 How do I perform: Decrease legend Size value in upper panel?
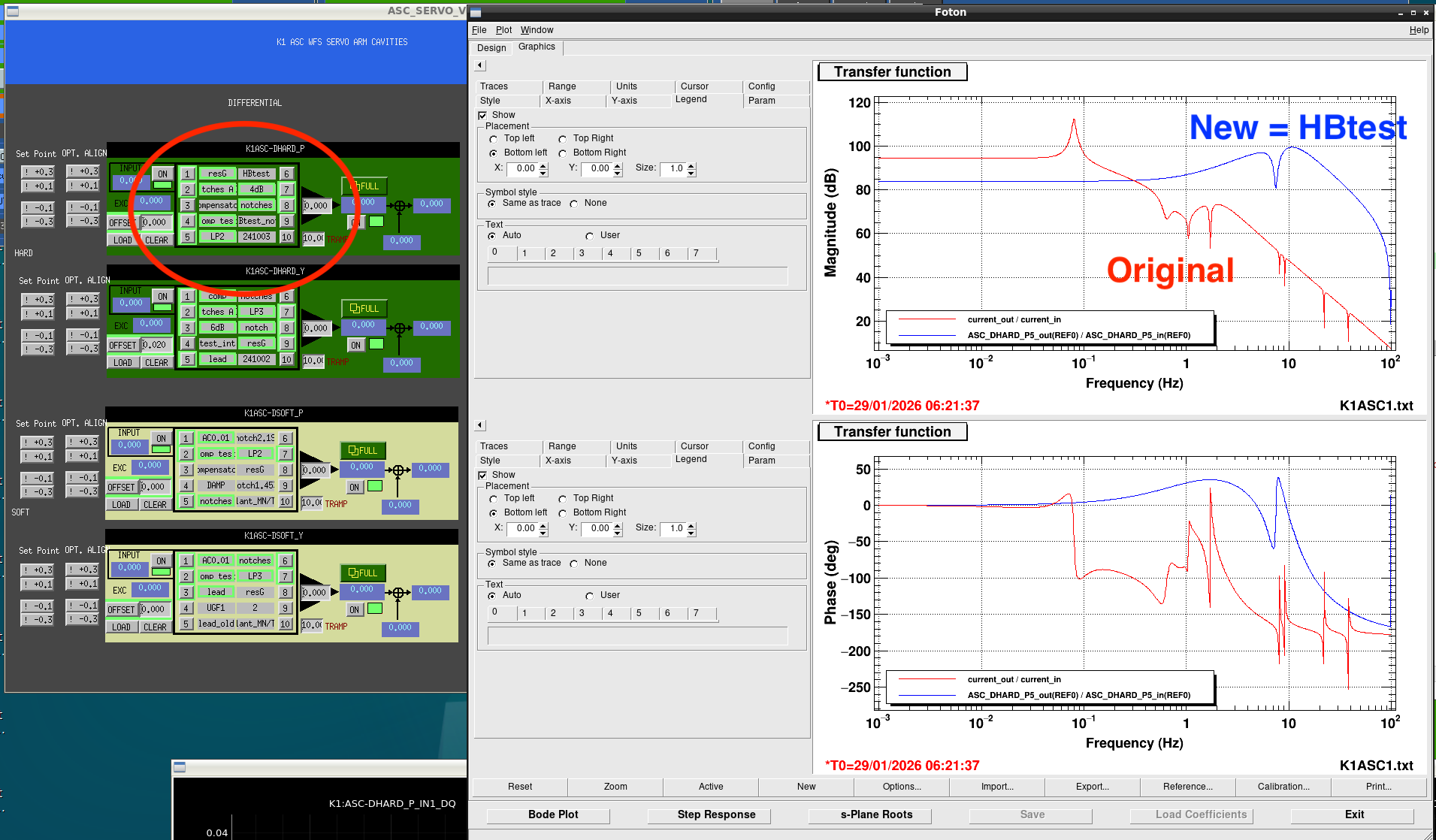(691, 173)
